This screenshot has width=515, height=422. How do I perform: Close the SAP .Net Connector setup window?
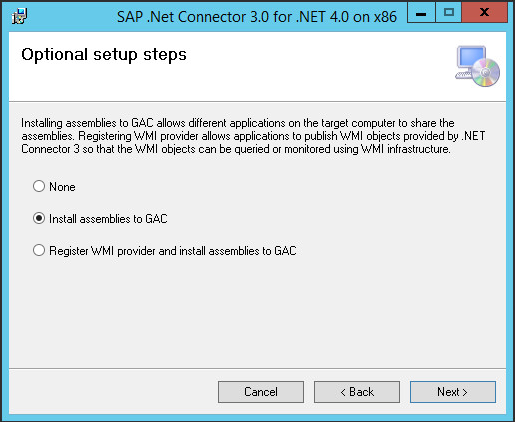485,13
